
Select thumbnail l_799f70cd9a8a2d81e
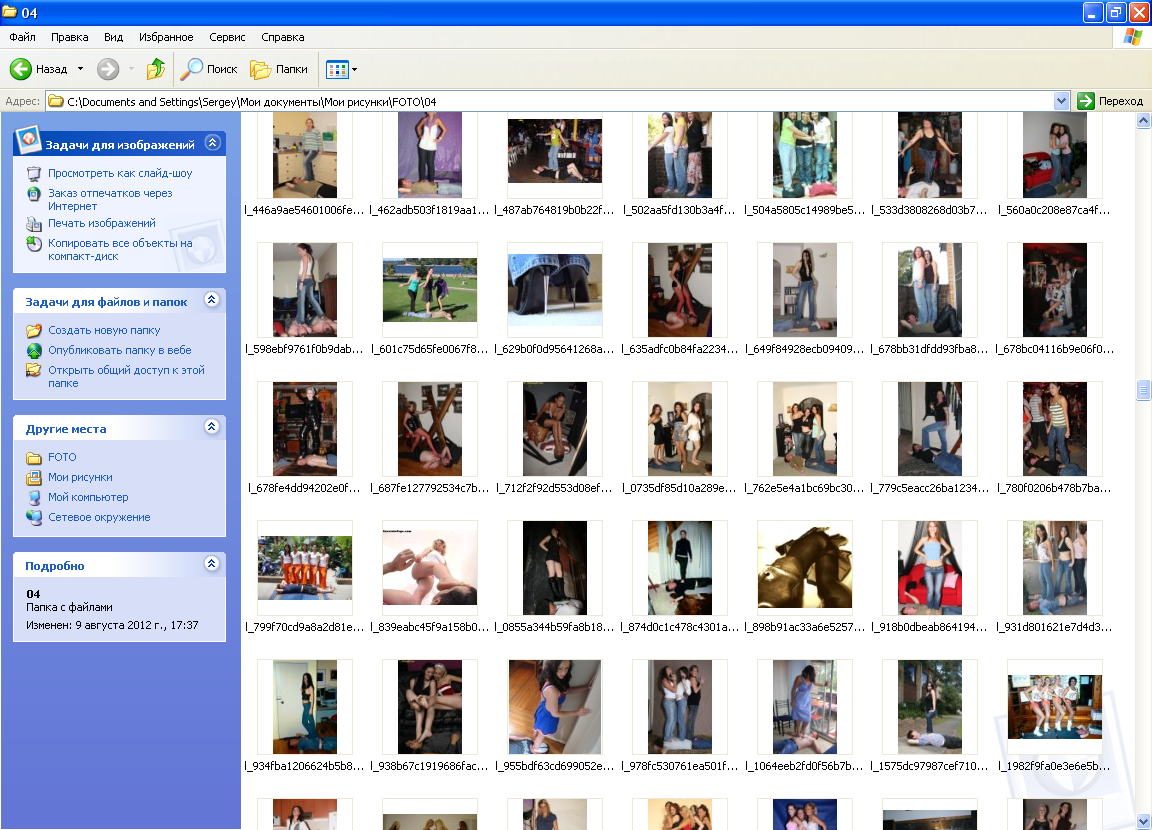tap(305, 568)
